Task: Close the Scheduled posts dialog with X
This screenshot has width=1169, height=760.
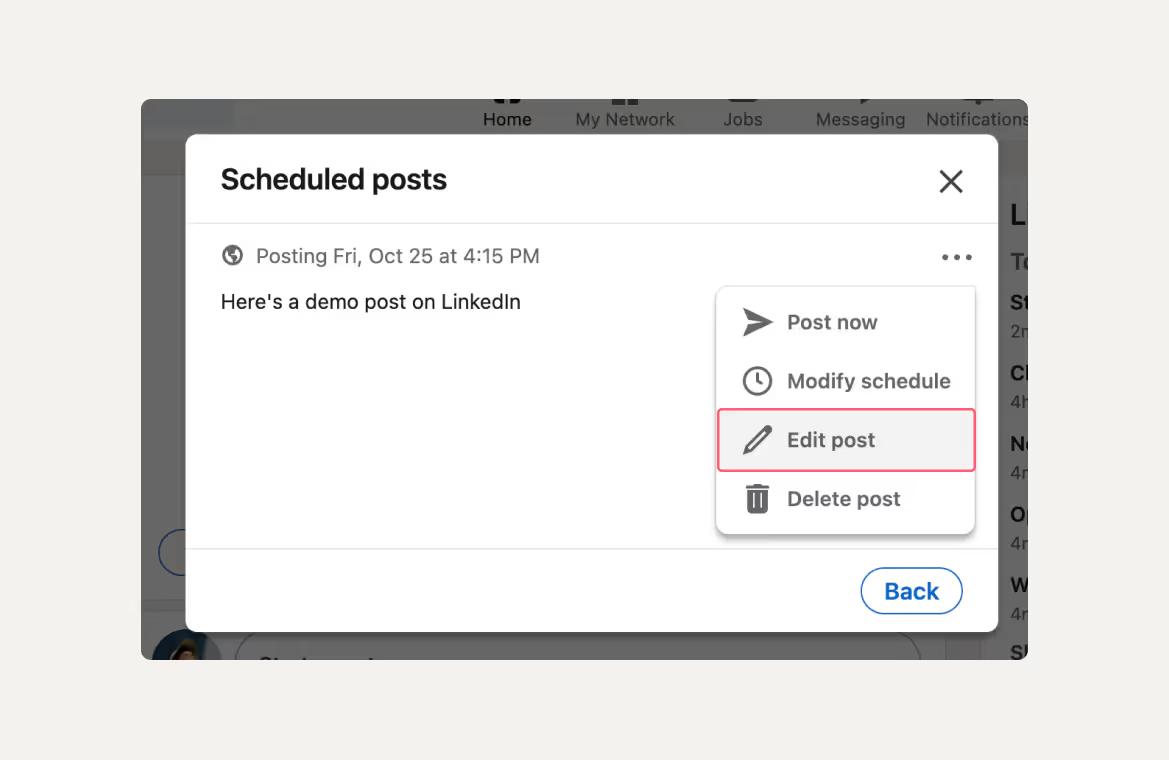Action: pos(951,181)
